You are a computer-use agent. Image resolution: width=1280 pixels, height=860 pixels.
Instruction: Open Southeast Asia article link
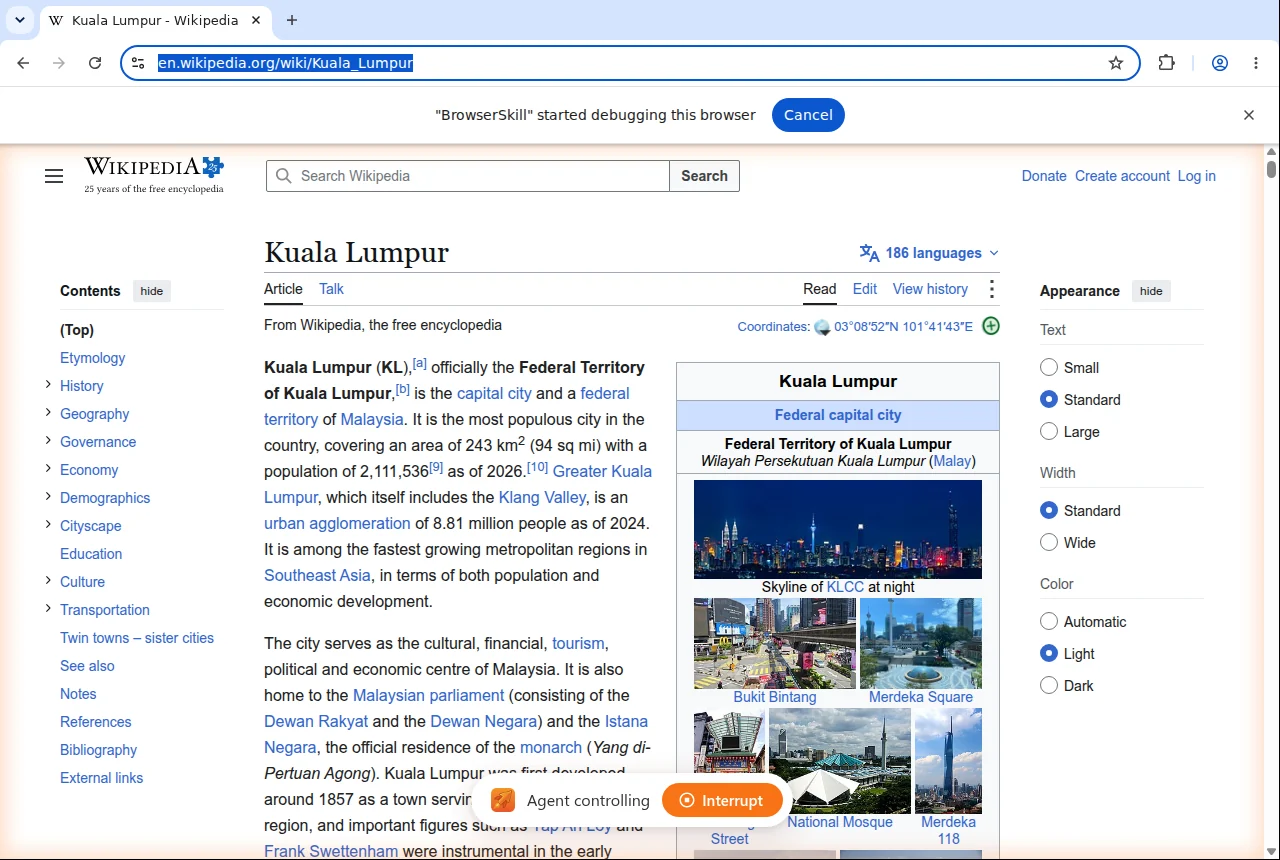click(317, 575)
